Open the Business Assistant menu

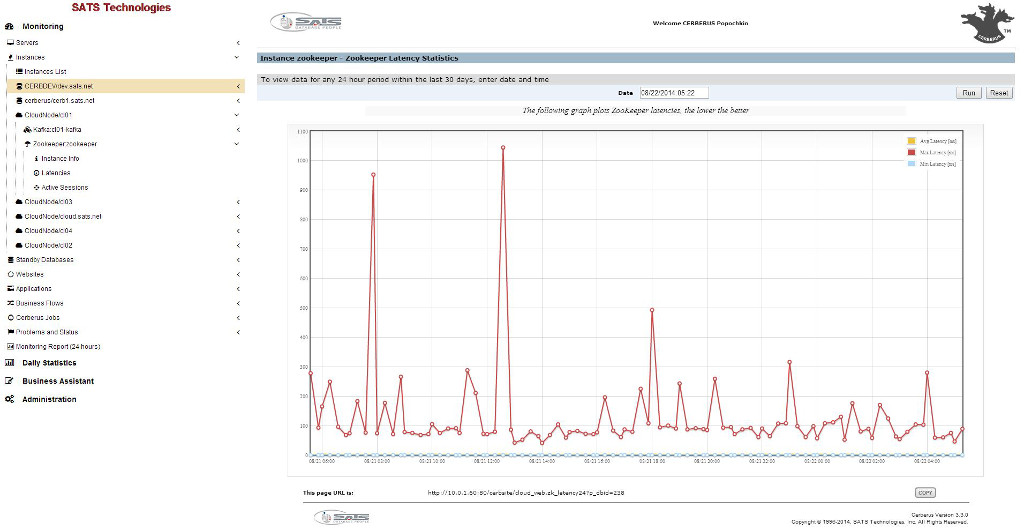click(58, 381)
